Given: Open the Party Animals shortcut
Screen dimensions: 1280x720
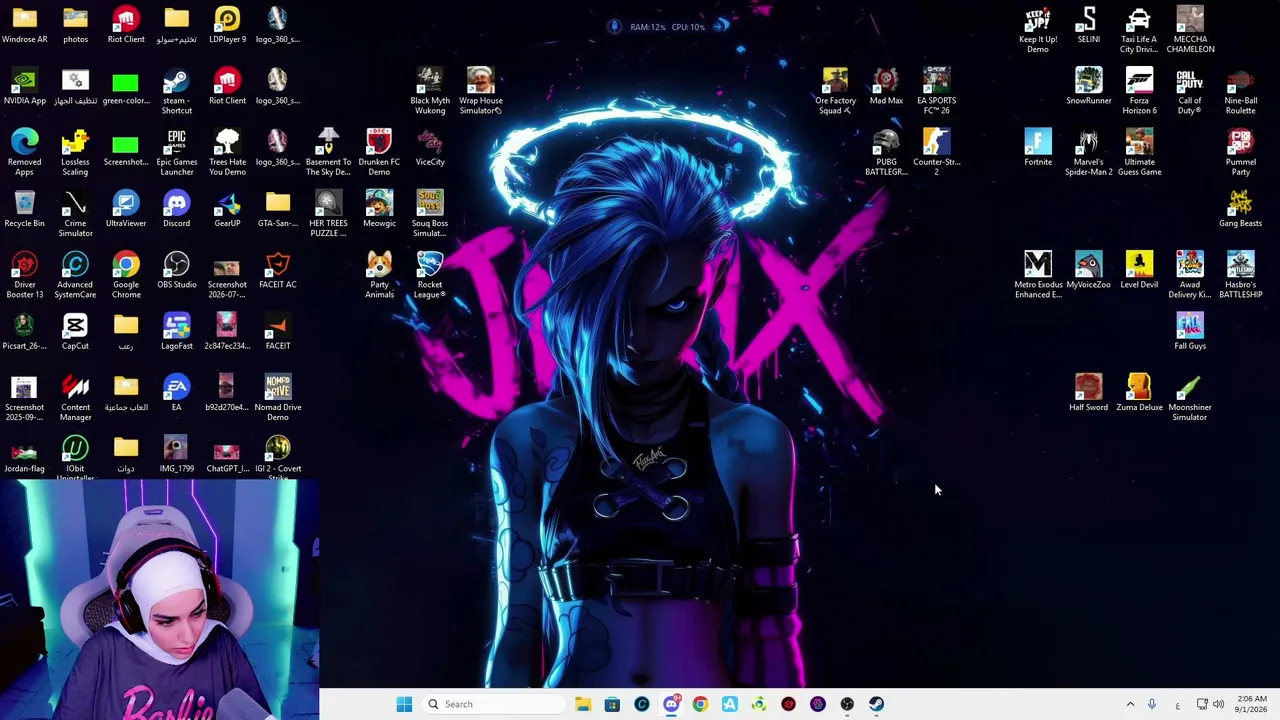Looking at the screenshot, I should coord(379,276).
